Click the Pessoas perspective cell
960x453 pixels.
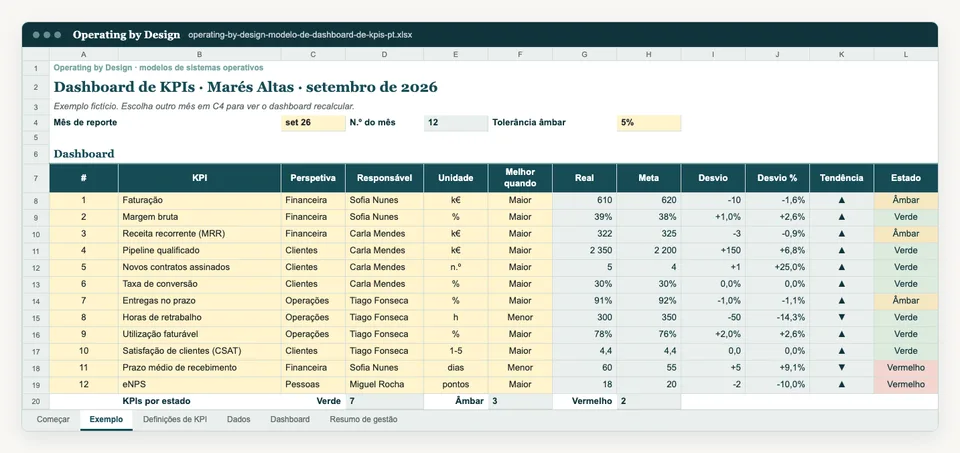click(313, 384)
